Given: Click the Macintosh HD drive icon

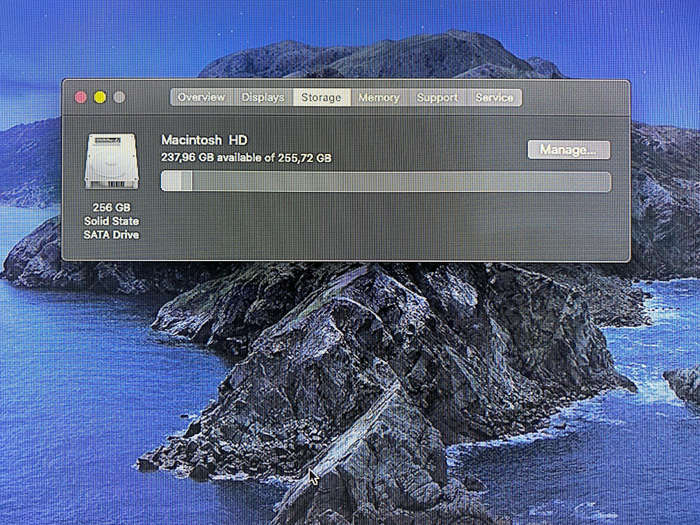Looking at the screenshot, I should [112, 161].
